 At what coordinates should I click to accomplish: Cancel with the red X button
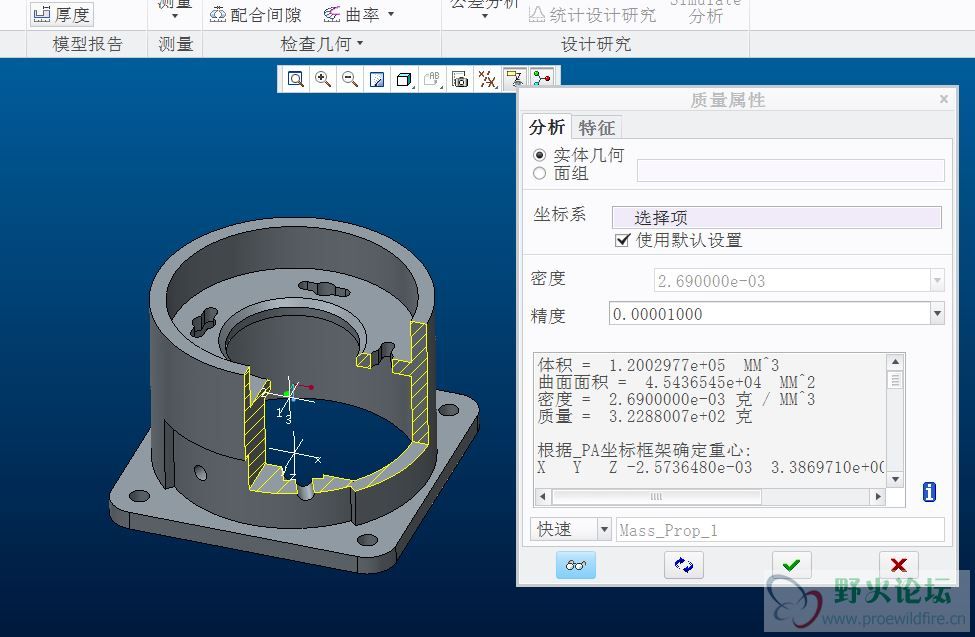coord(899,565)
